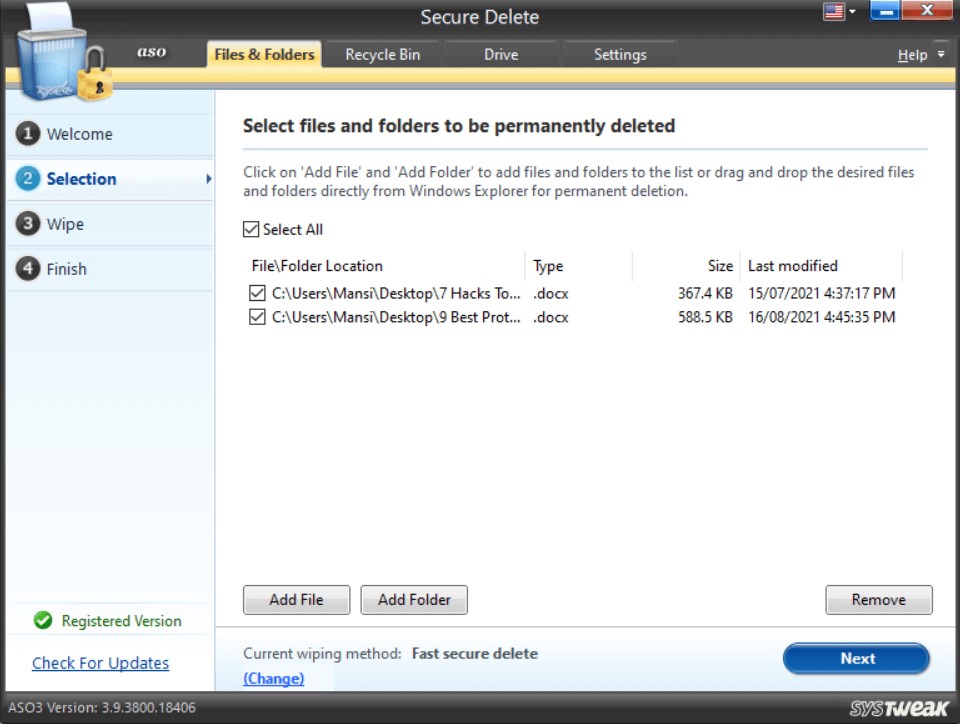Open the language flag dropdown arrow
Viewport: 960px width, 724px height.
pyautogui.click(x=852, y=13)
